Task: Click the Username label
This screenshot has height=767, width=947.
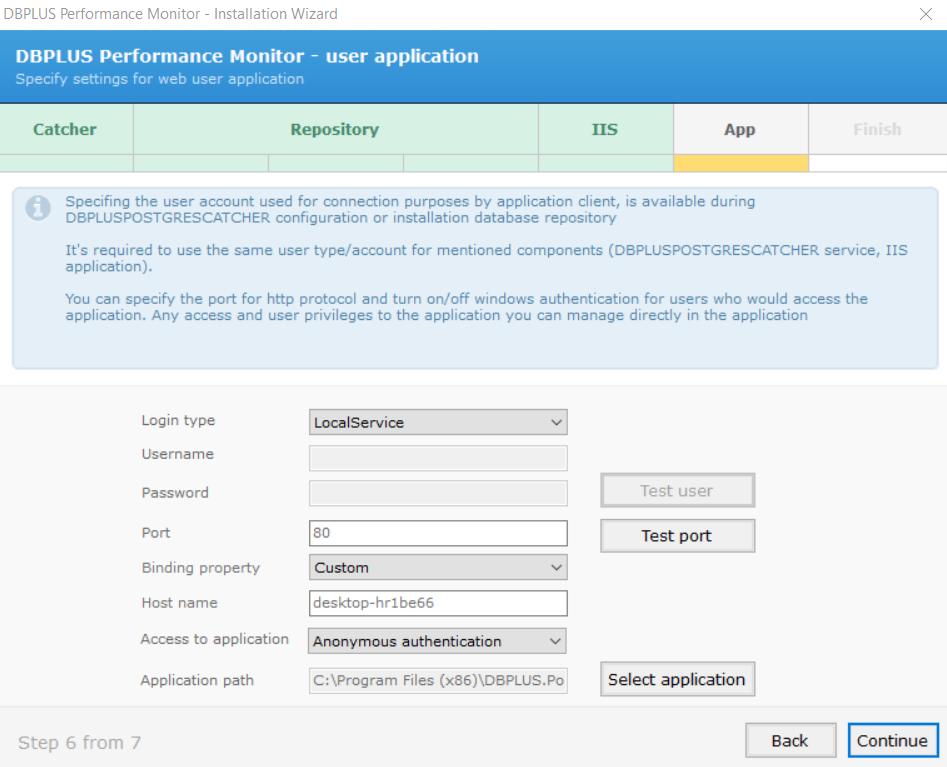Action: tap(178, 454)
